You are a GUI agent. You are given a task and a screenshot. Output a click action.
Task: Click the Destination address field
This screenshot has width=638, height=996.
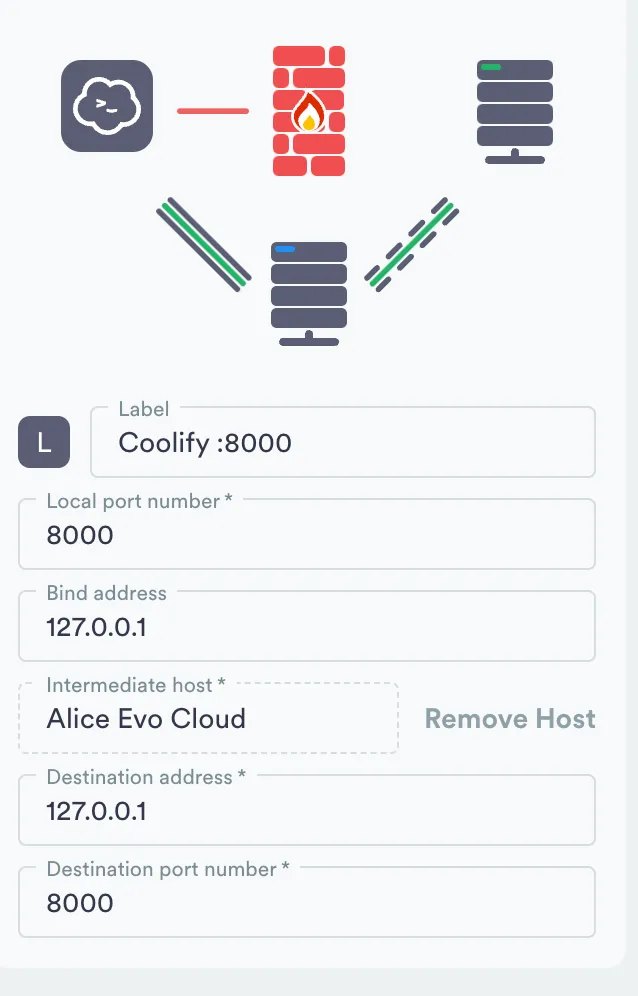307,810
